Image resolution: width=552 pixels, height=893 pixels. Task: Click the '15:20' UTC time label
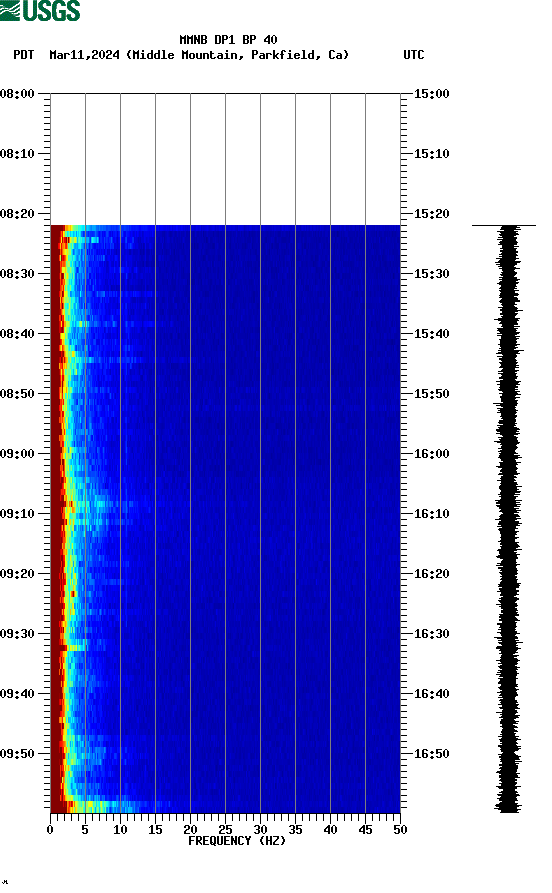(431, 214)
